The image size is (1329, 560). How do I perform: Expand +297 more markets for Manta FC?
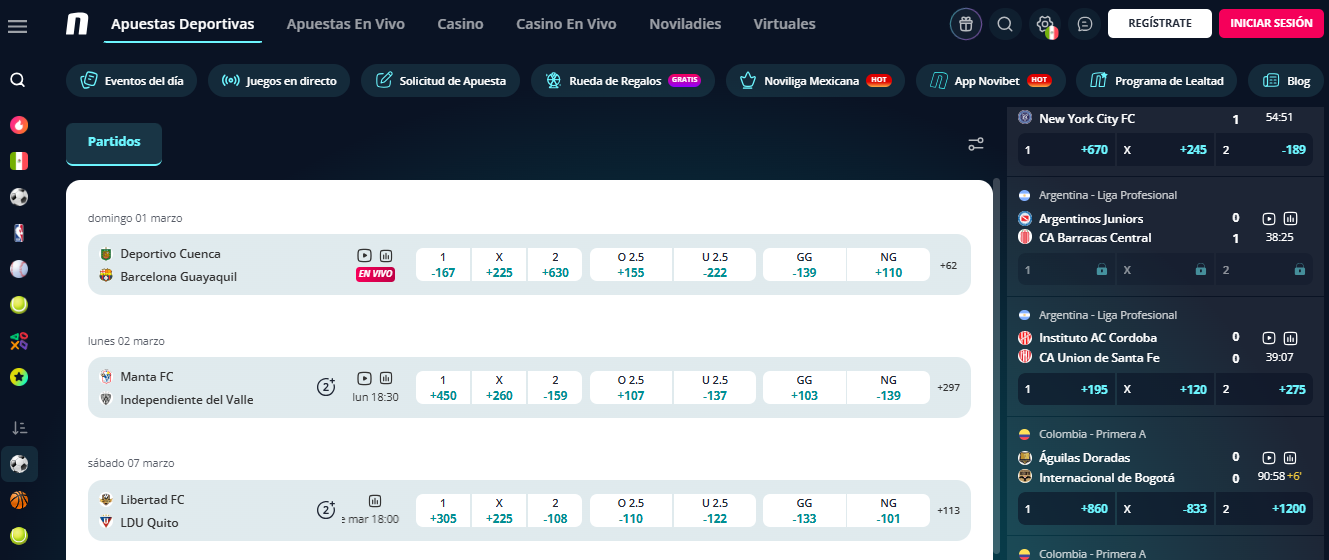click(948, 387)
